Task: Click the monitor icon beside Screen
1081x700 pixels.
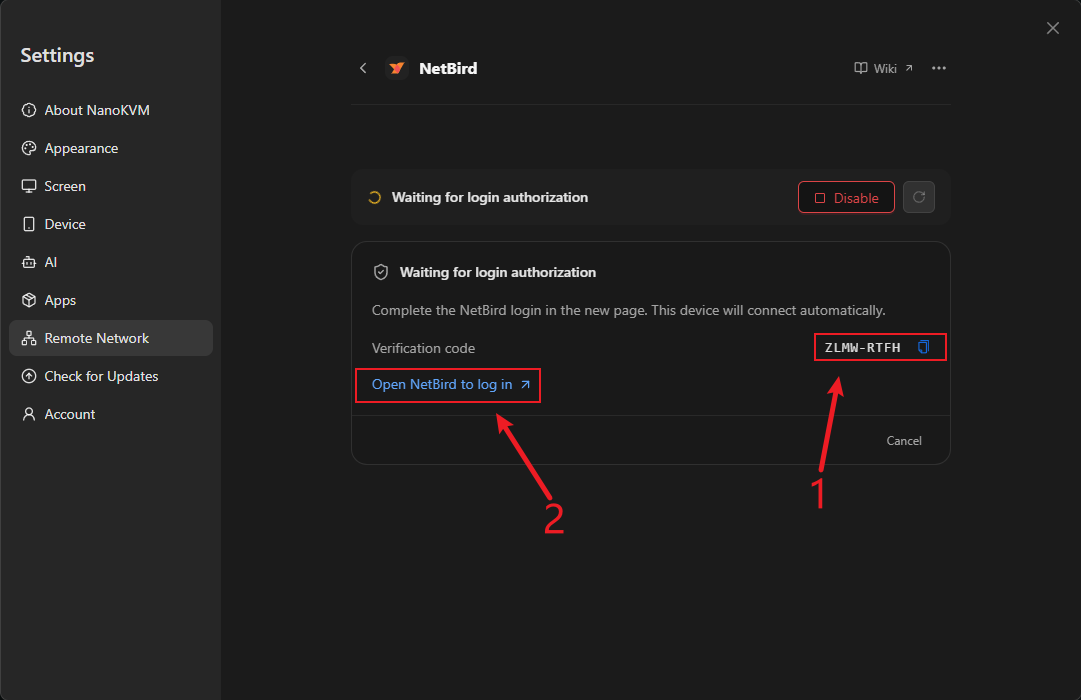Action: coord(29,186)
